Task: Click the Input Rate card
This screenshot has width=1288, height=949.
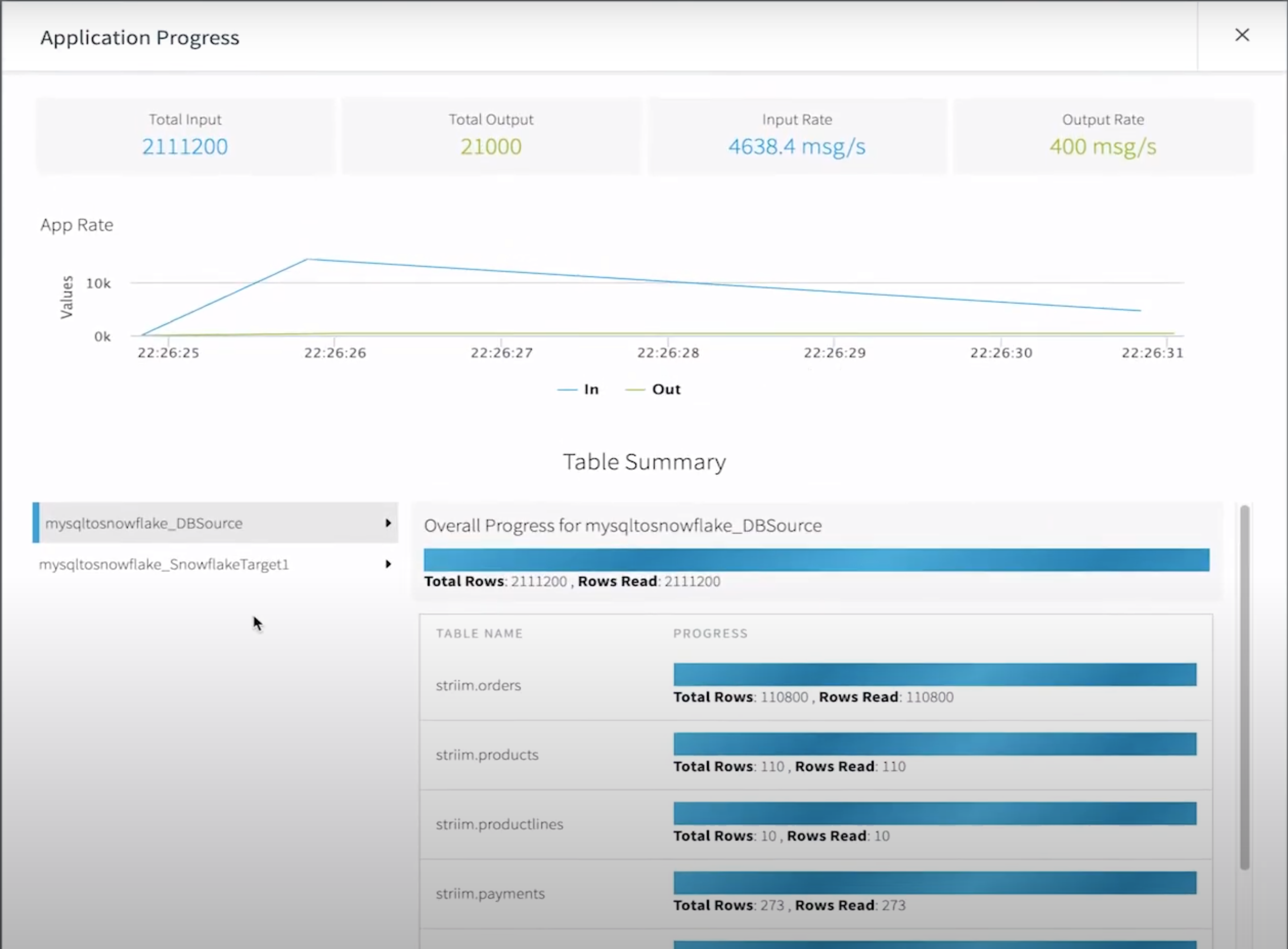Action: [x=796, y=136]
